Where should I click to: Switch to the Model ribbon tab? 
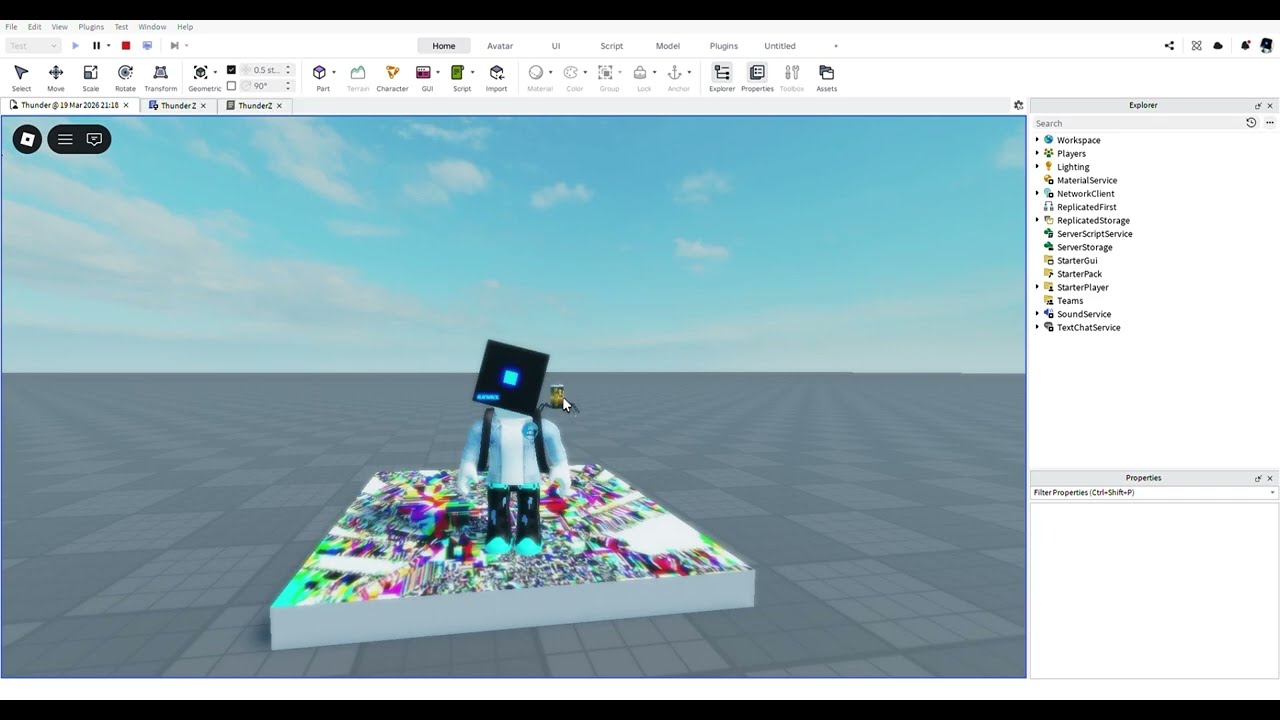click(x=668, y=46)
